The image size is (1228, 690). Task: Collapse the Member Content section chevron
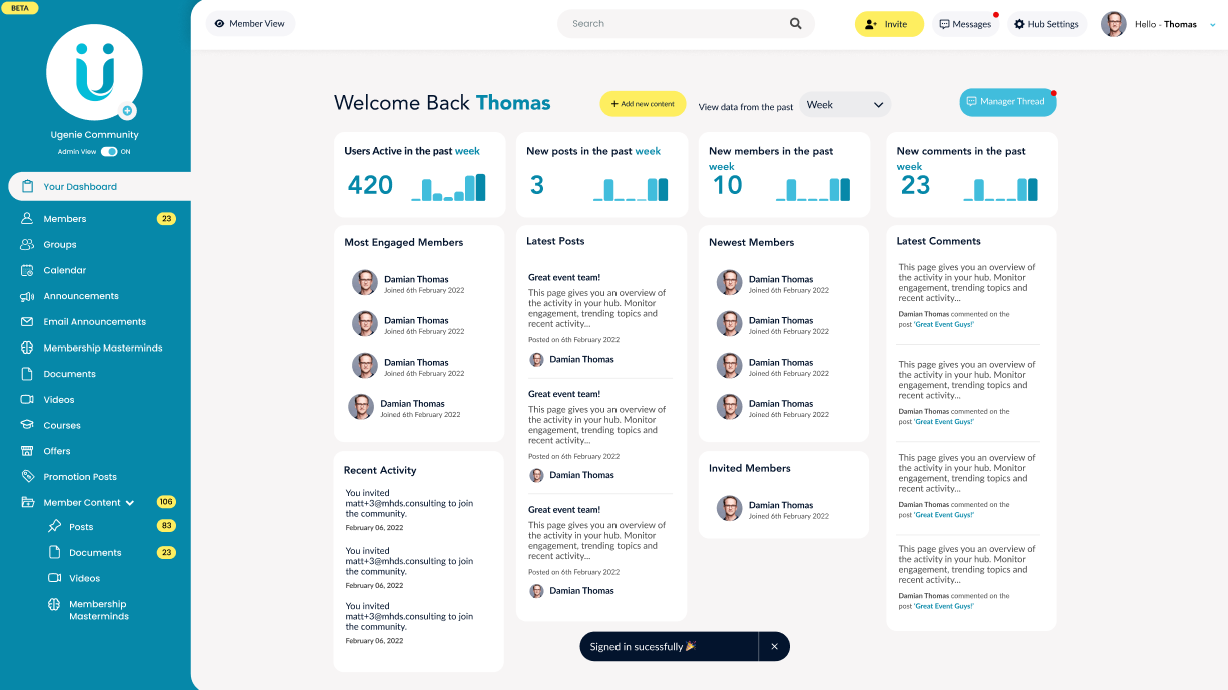click(x=130, y=503)
